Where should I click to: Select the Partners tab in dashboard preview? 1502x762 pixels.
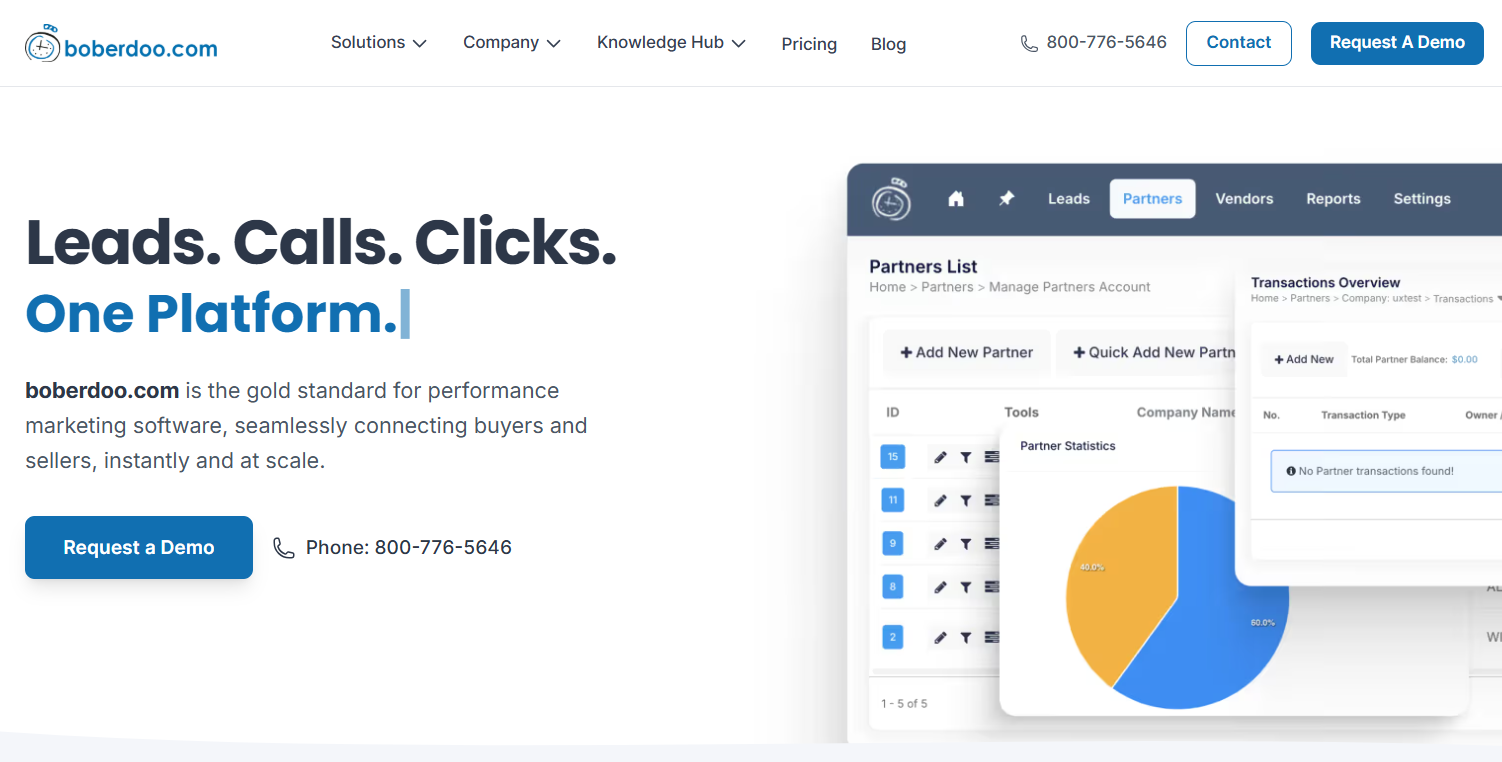click(x=1152, y=199)
